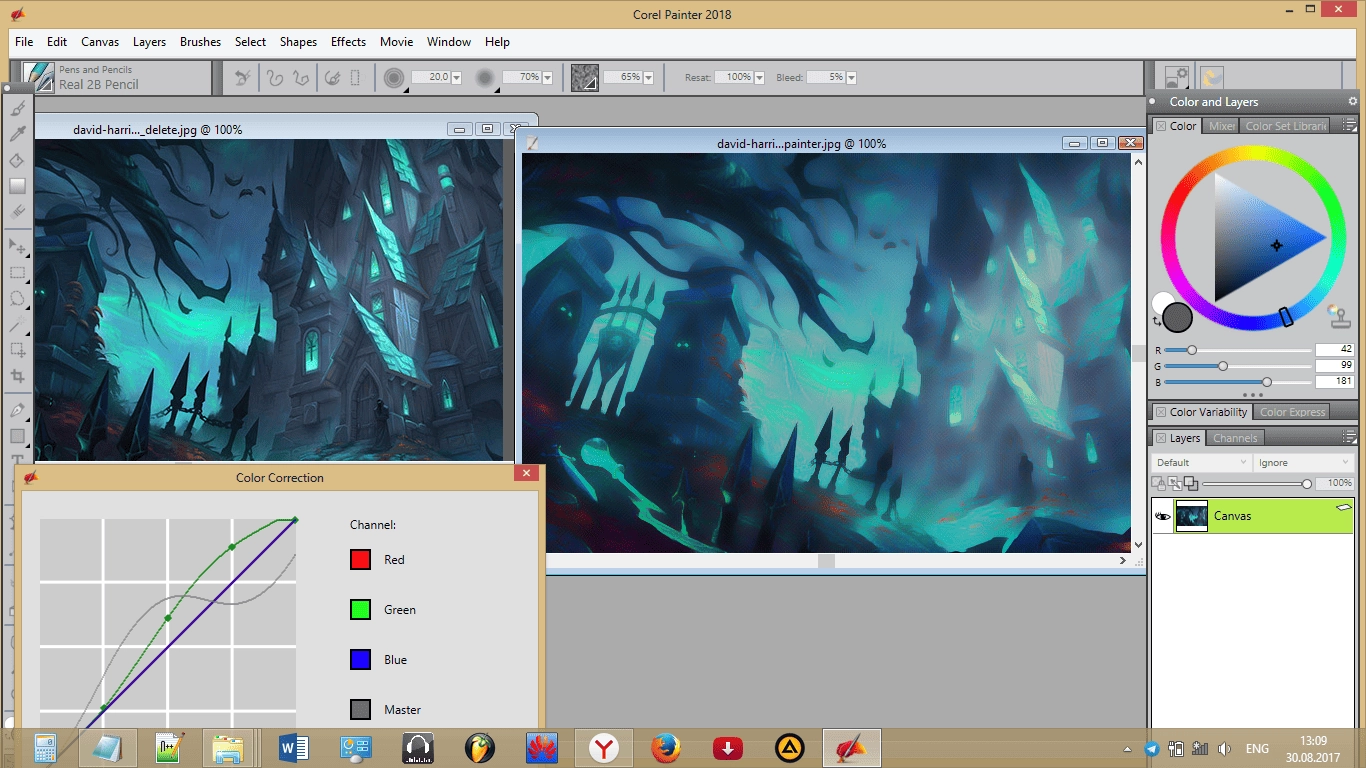Select the Brush tool in the toolbox
The width and height of the screenshot is (1366, 768).
18,108
